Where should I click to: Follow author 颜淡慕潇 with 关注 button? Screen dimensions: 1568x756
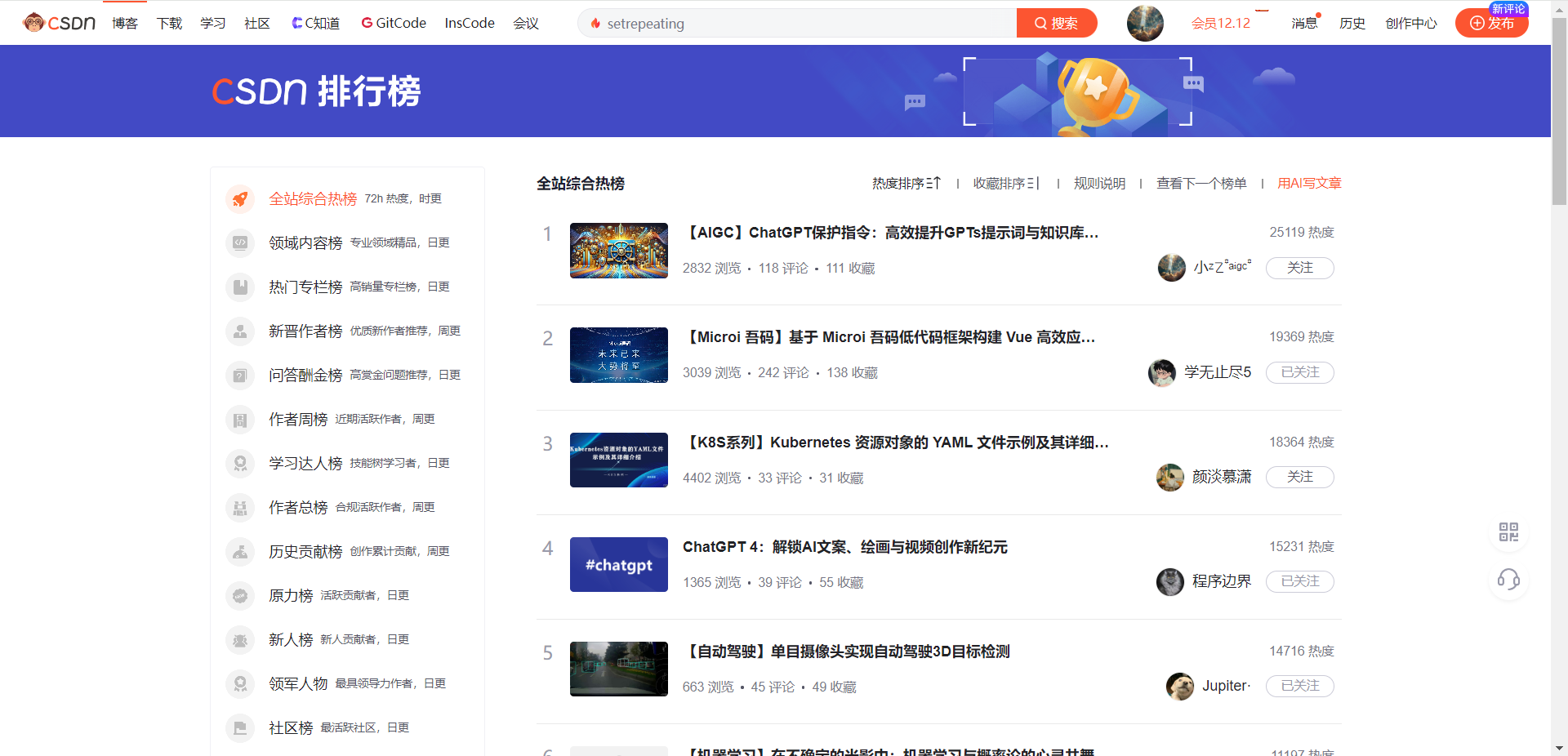point(1299,477)
